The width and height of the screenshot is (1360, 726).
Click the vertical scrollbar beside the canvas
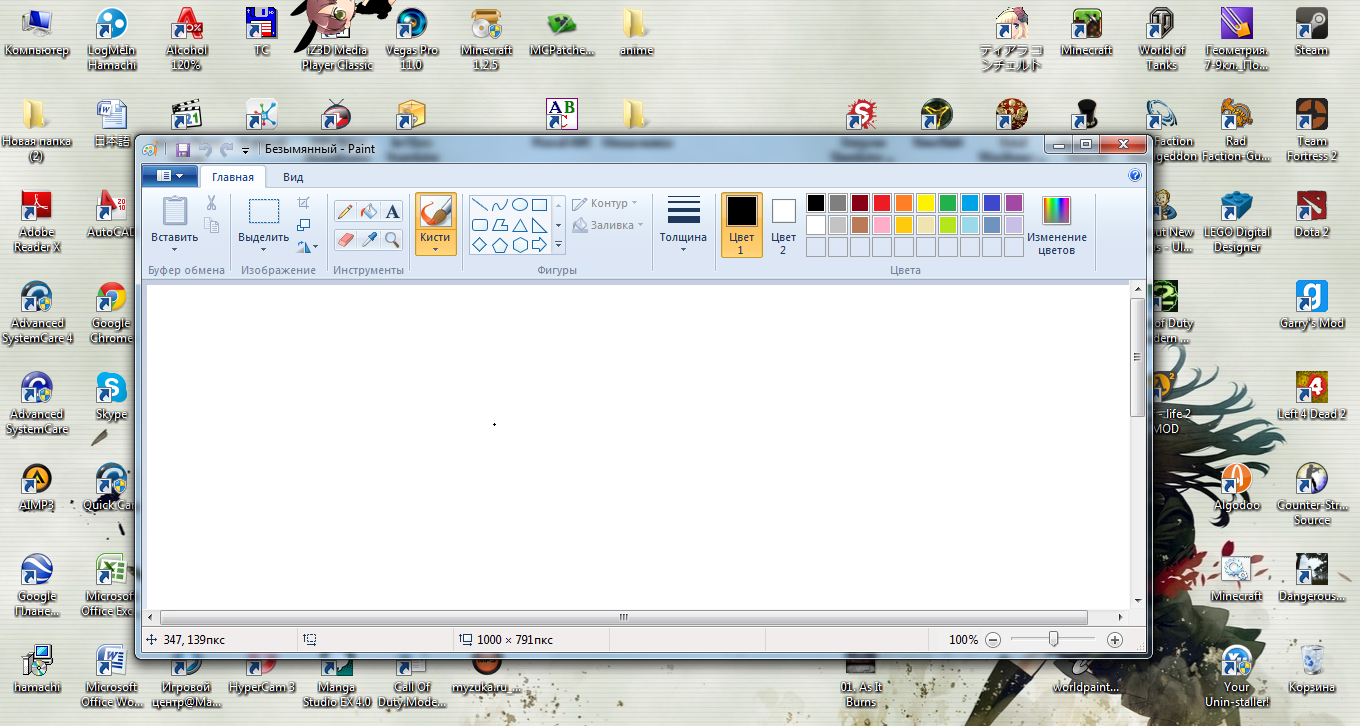tap(1137, 357)
